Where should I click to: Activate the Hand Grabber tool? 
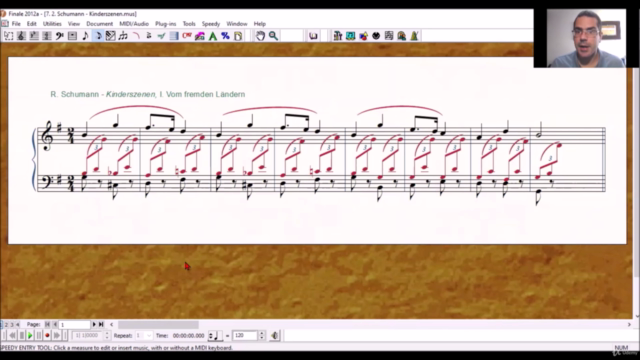click(x=260, y=36)
